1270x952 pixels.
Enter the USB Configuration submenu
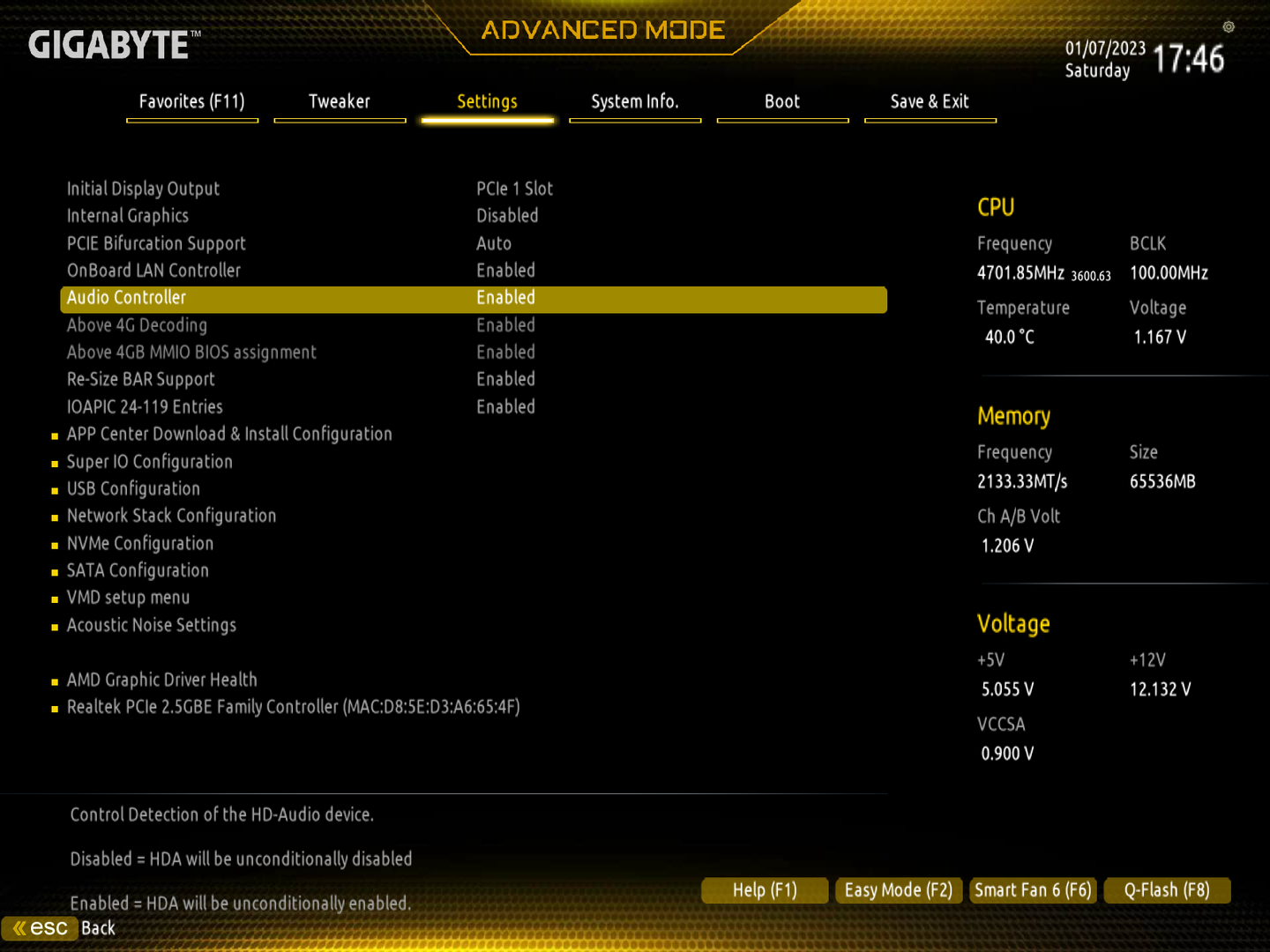(133, 489)
